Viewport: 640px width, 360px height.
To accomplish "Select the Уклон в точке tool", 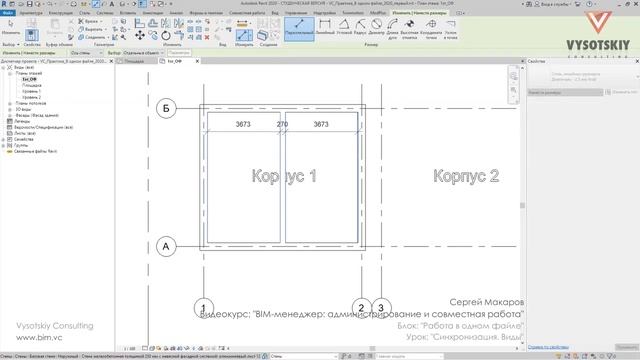I will coord(451,29).
